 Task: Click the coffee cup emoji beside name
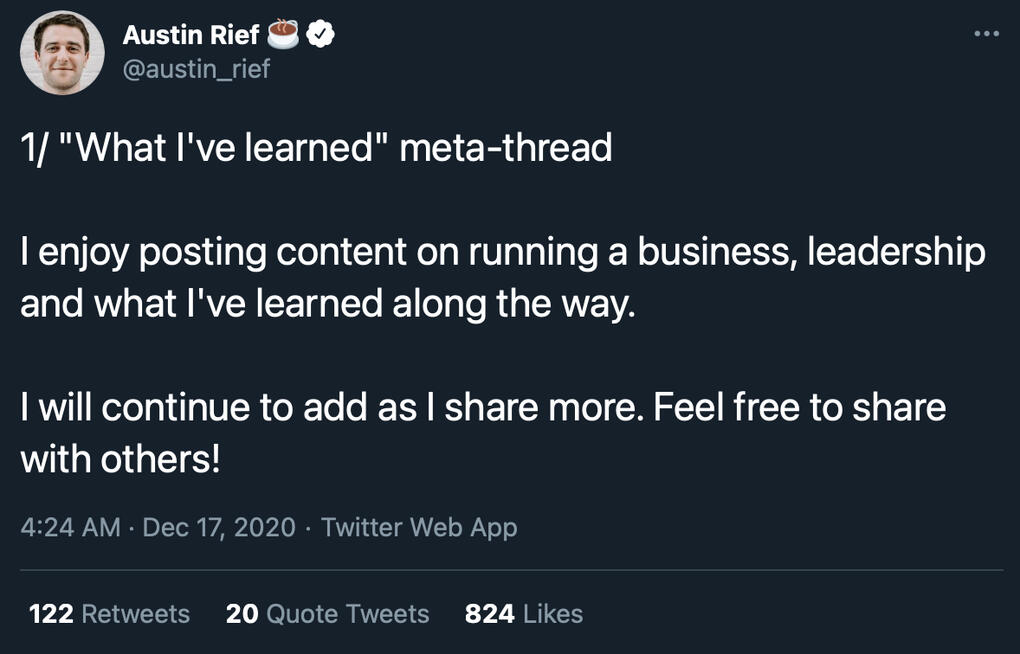(x=284, y=35)
